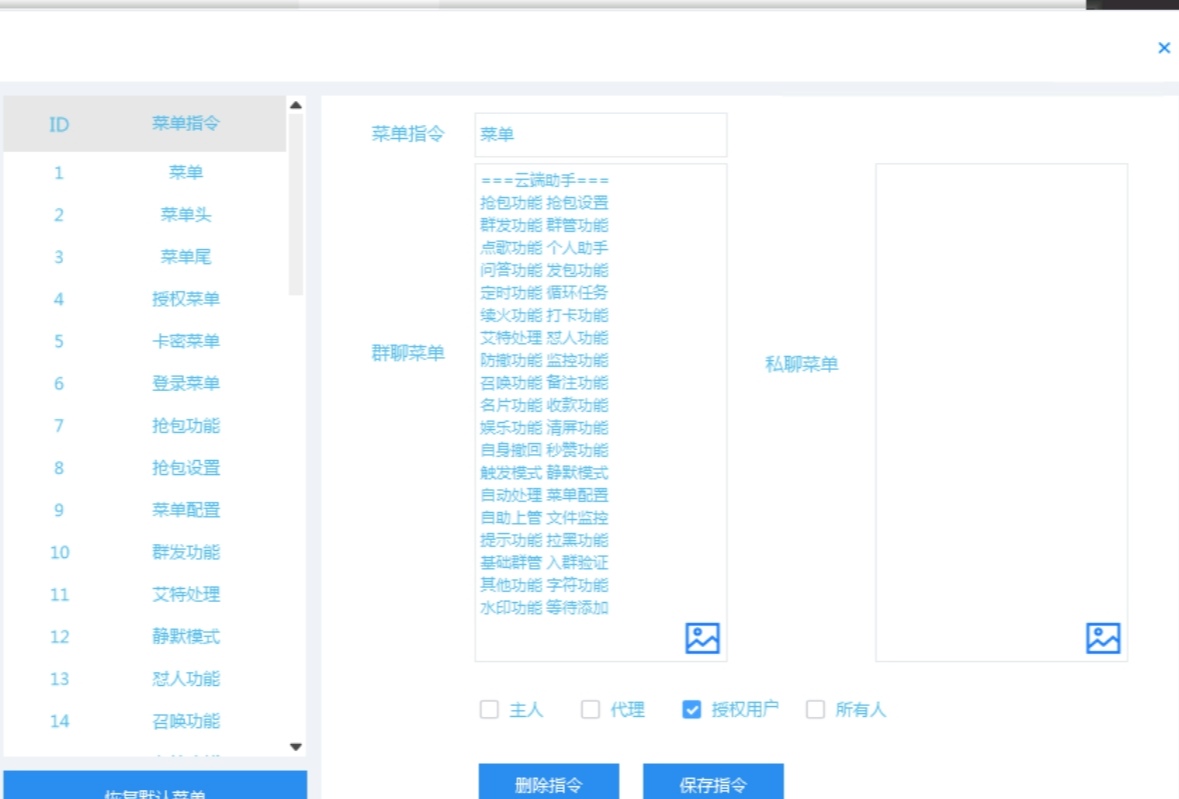The image size is (1179, 799).
Task: Uncheck the 授权用户 checkbox
Action: (x=691, y=710)
